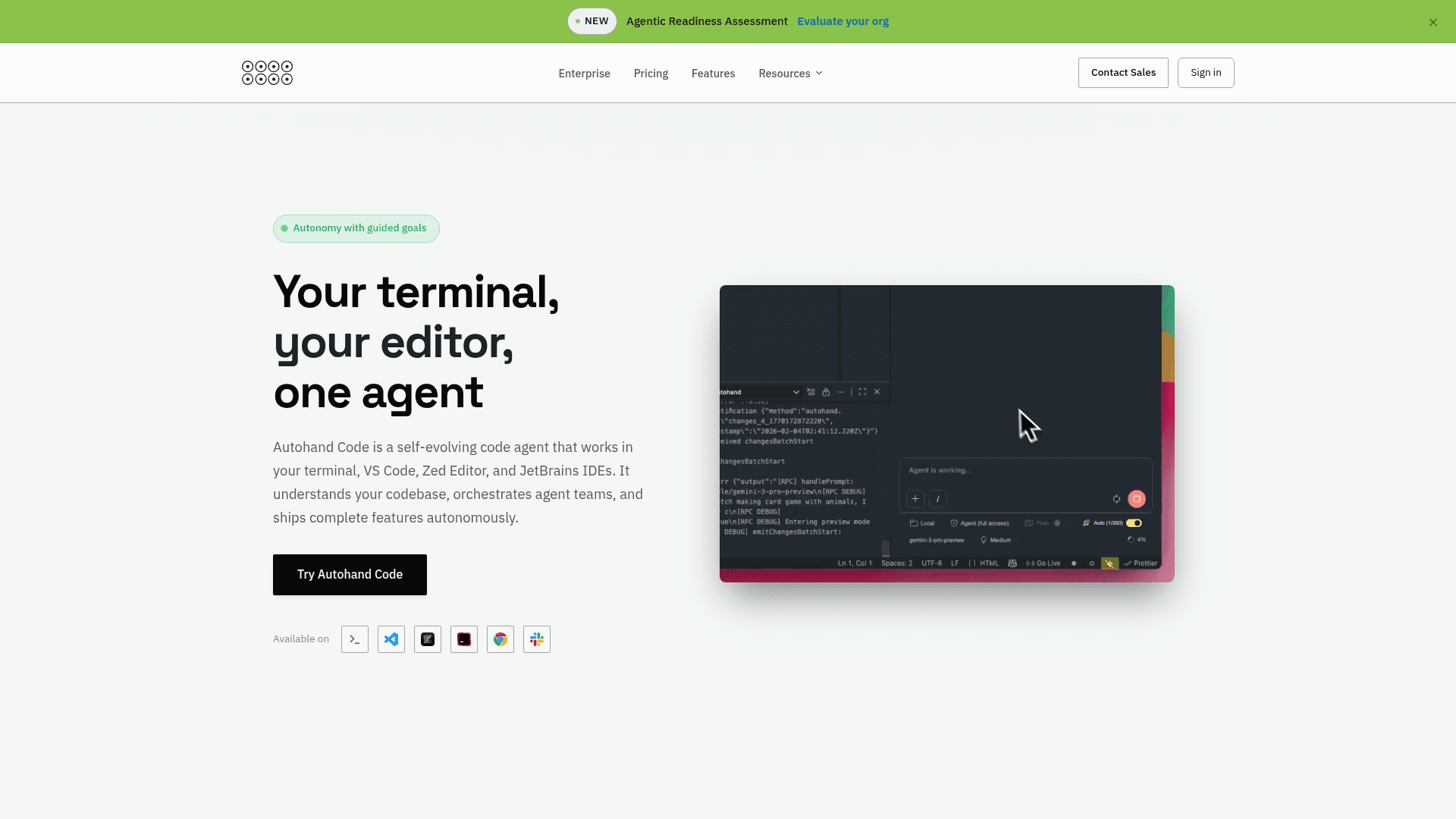Open the gemini-3-pro-preview model selector

coord(937,540)
